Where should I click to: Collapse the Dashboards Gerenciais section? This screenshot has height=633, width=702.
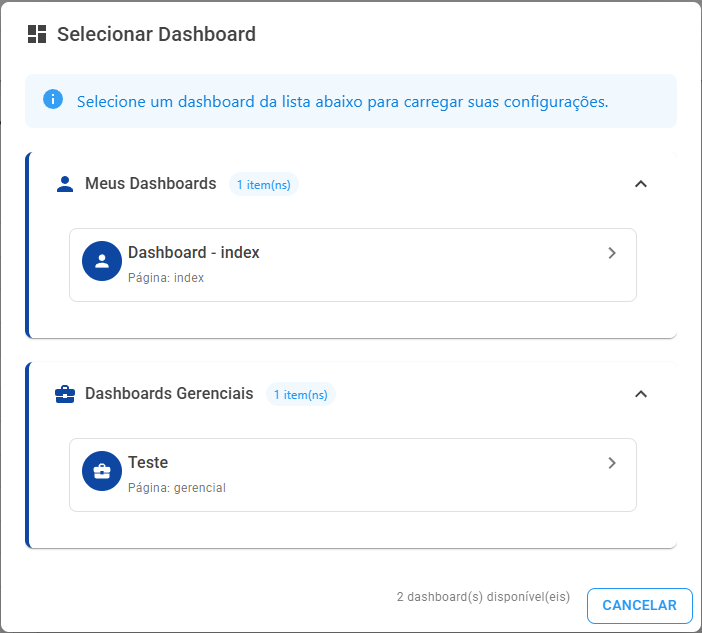point(641,394)
